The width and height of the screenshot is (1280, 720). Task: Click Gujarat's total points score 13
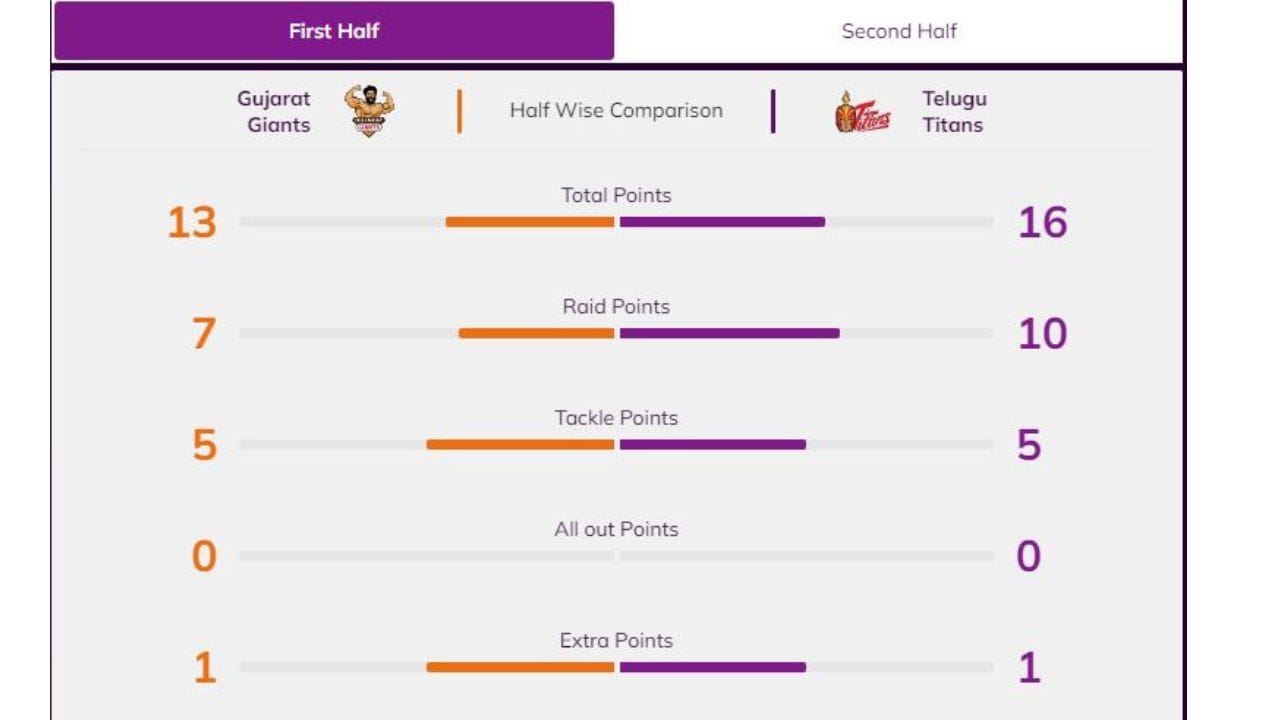point(192,222)
